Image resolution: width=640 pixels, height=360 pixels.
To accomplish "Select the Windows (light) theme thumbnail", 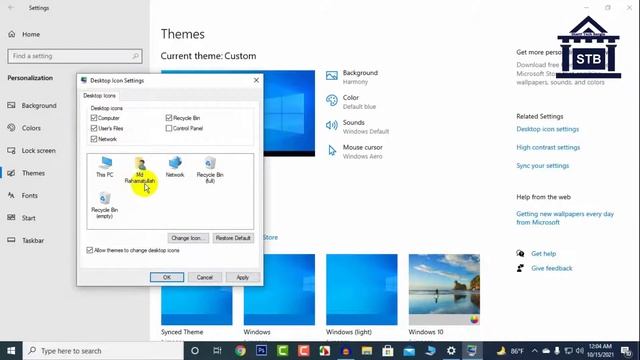I will (x=362, y=290).
